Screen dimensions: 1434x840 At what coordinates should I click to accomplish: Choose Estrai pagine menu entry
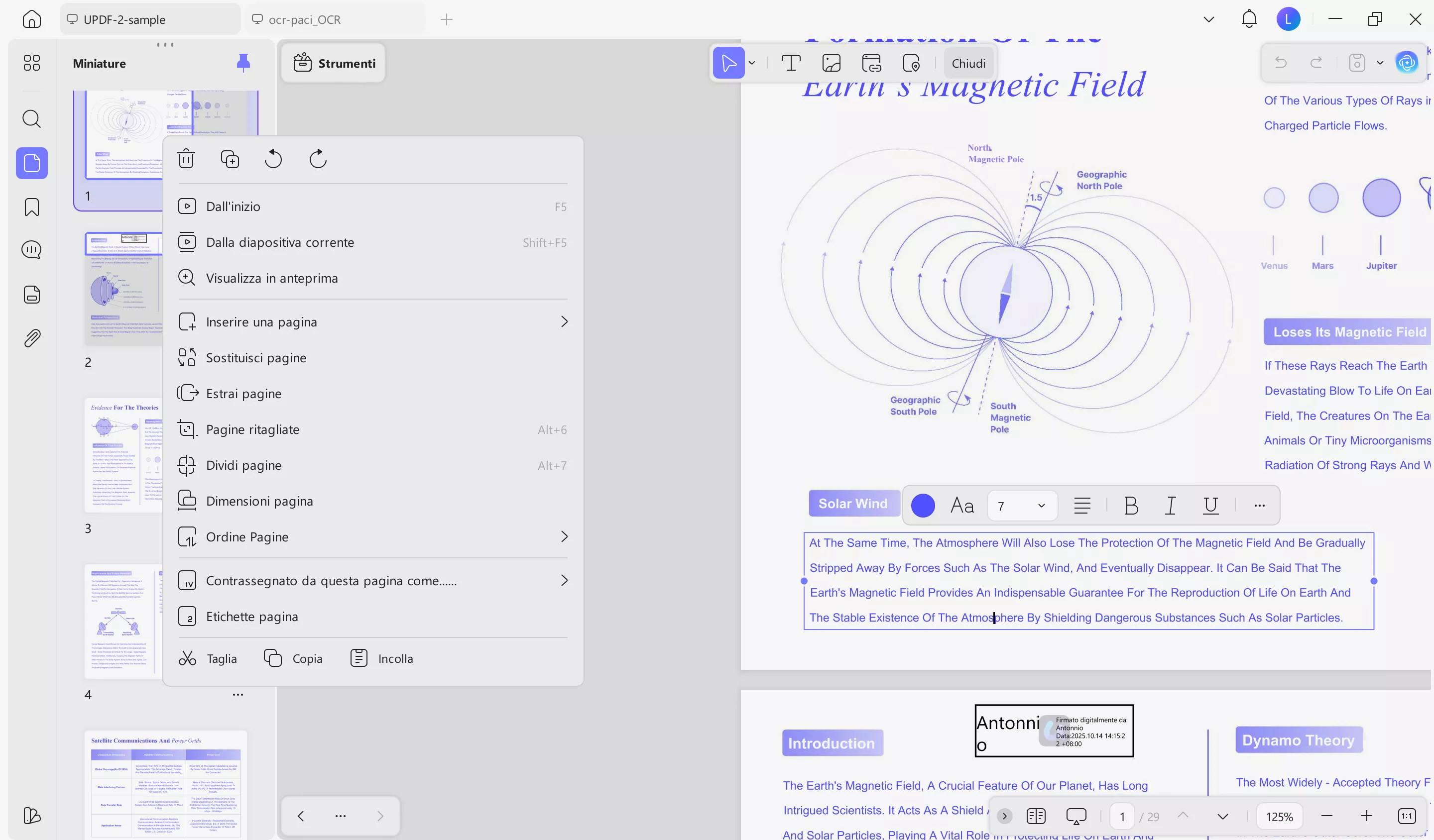pos(243,394)
